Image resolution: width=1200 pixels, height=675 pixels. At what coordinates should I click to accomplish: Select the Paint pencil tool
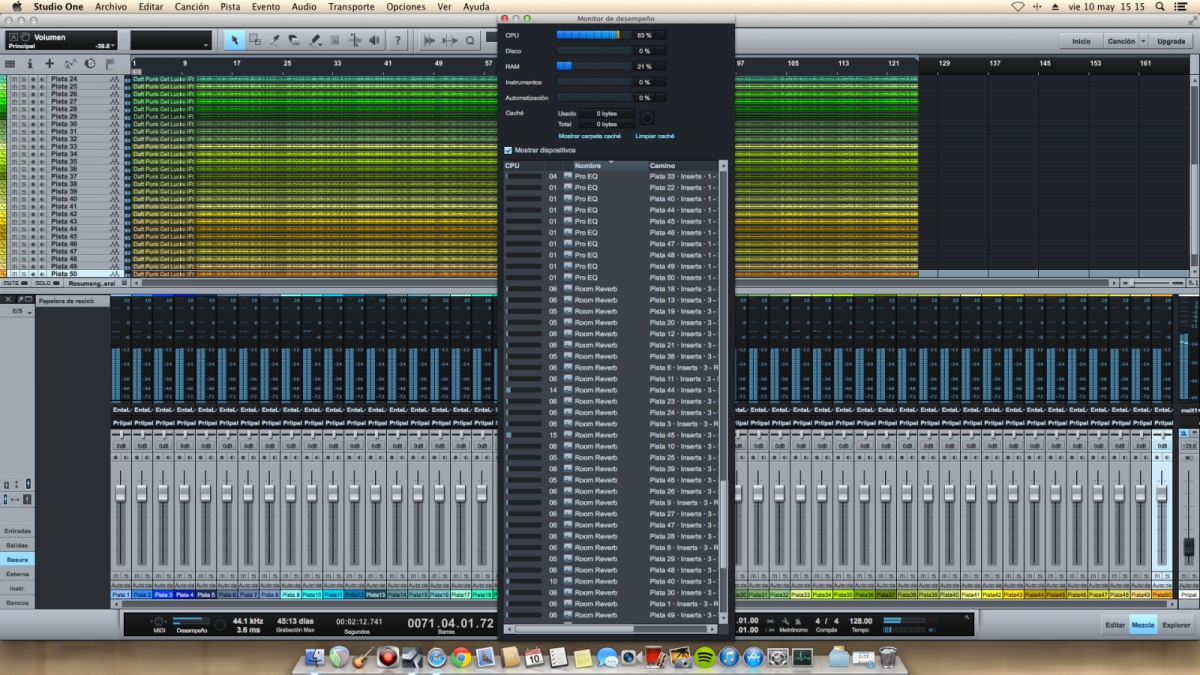coord(315,40)
